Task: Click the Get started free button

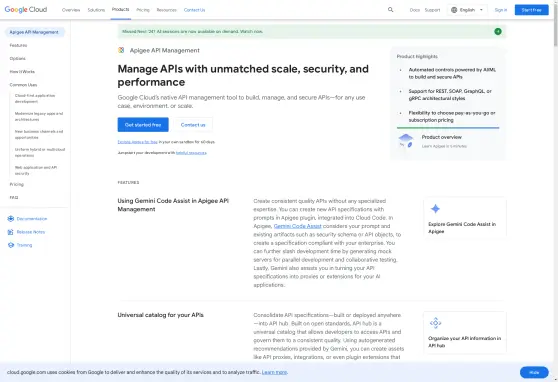Action: pyautogui.click(x=143, y=125)
